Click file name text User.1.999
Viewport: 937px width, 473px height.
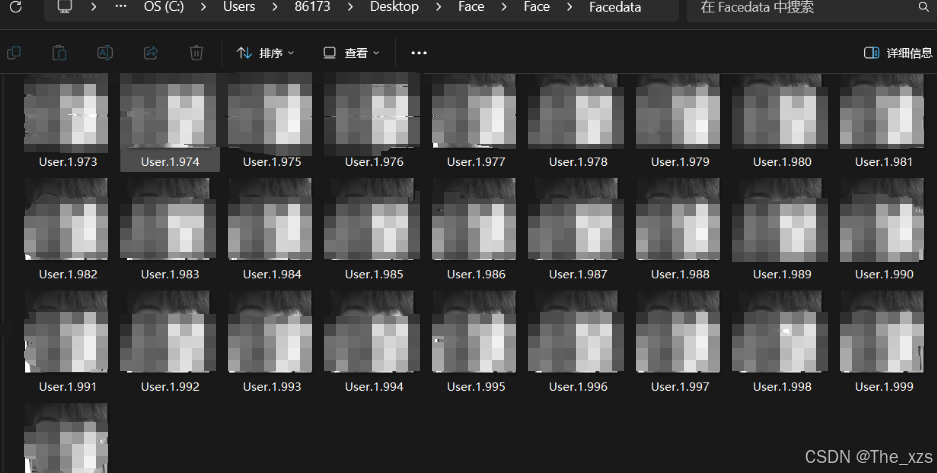pos(884,387)
